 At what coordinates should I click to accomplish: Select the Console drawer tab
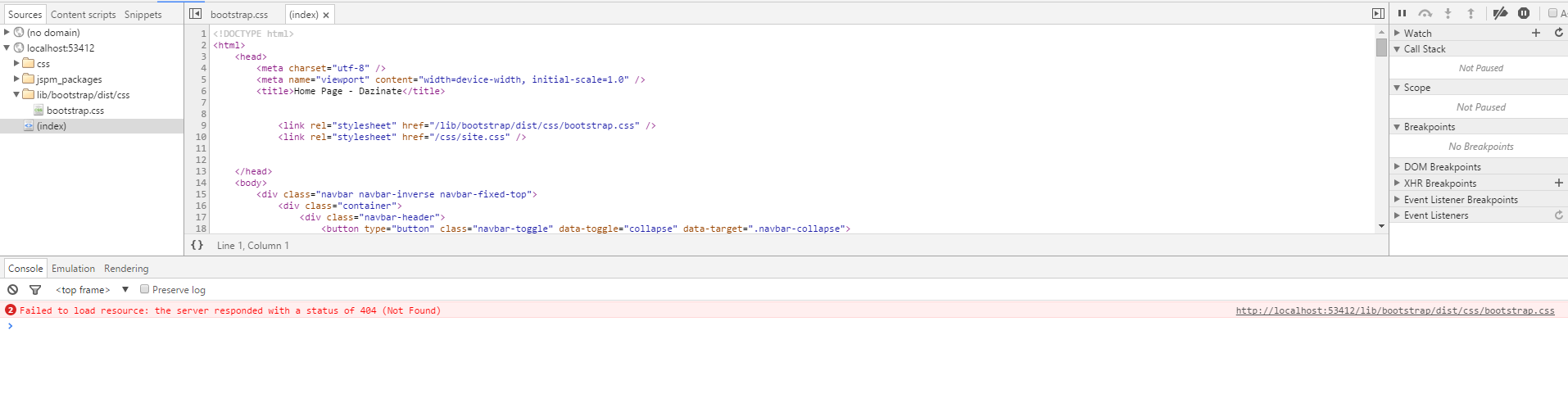[x=25, y=268]
